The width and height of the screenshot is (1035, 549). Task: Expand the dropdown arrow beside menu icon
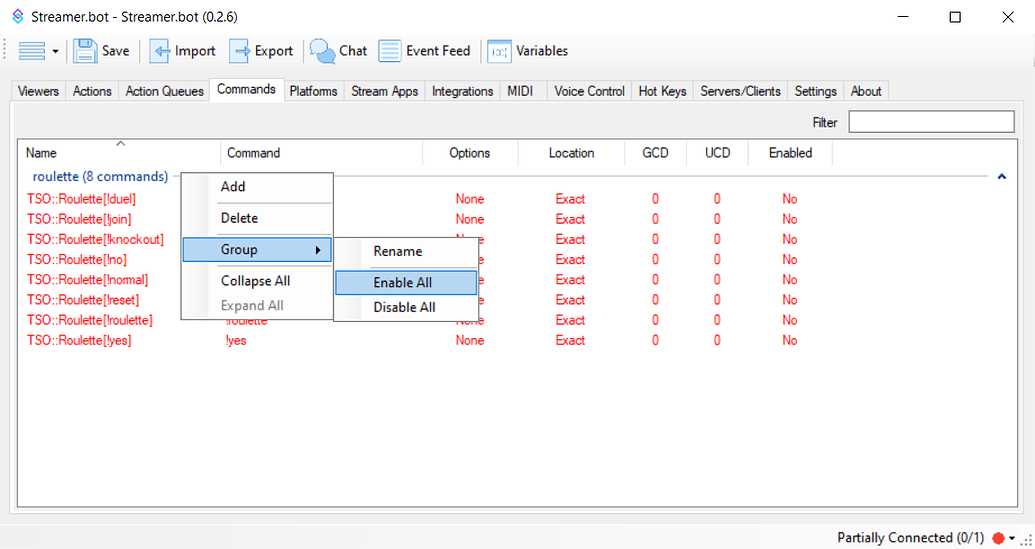(55, 51)
